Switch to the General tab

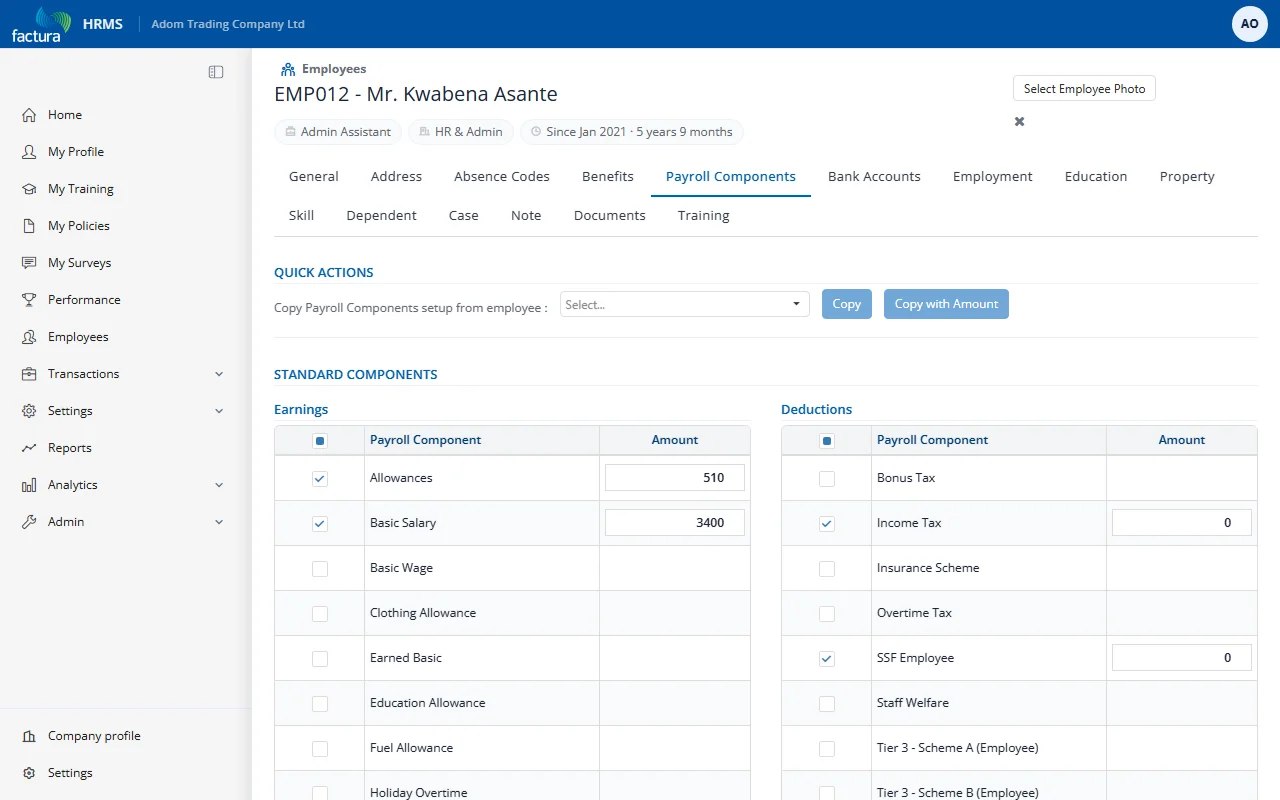(314, 177)
